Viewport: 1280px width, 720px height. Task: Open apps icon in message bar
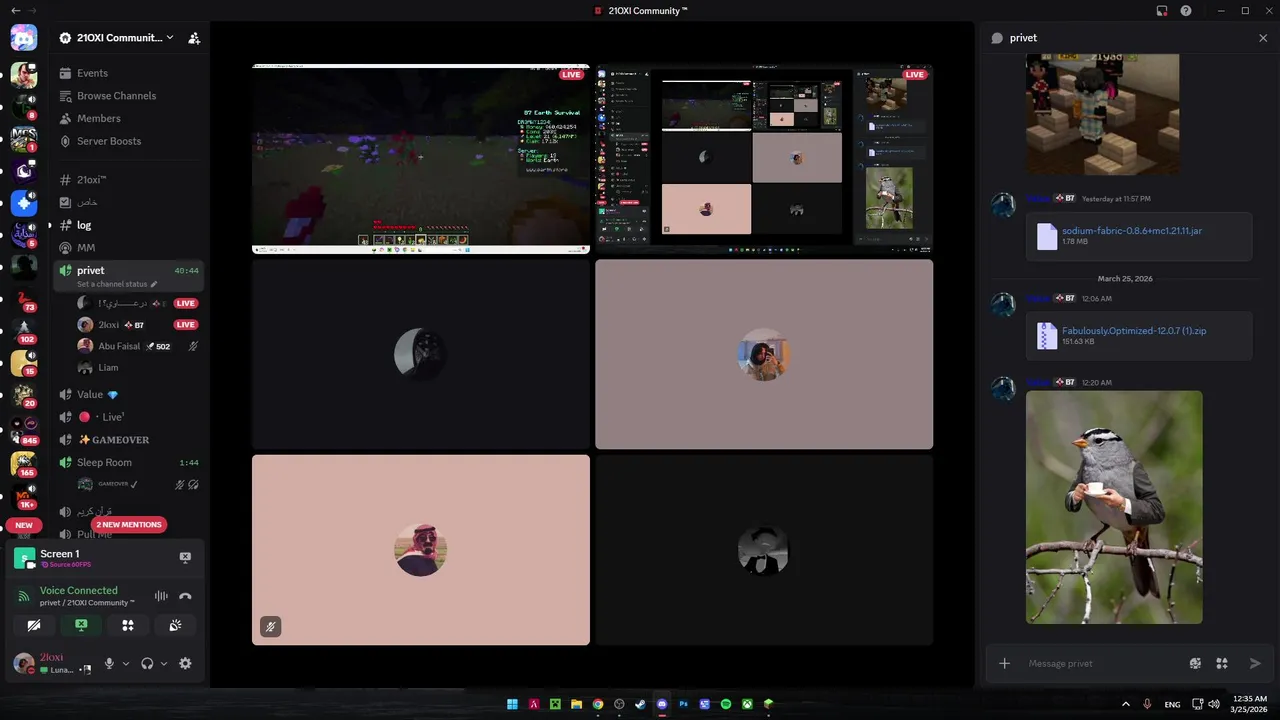point(1222,663)
